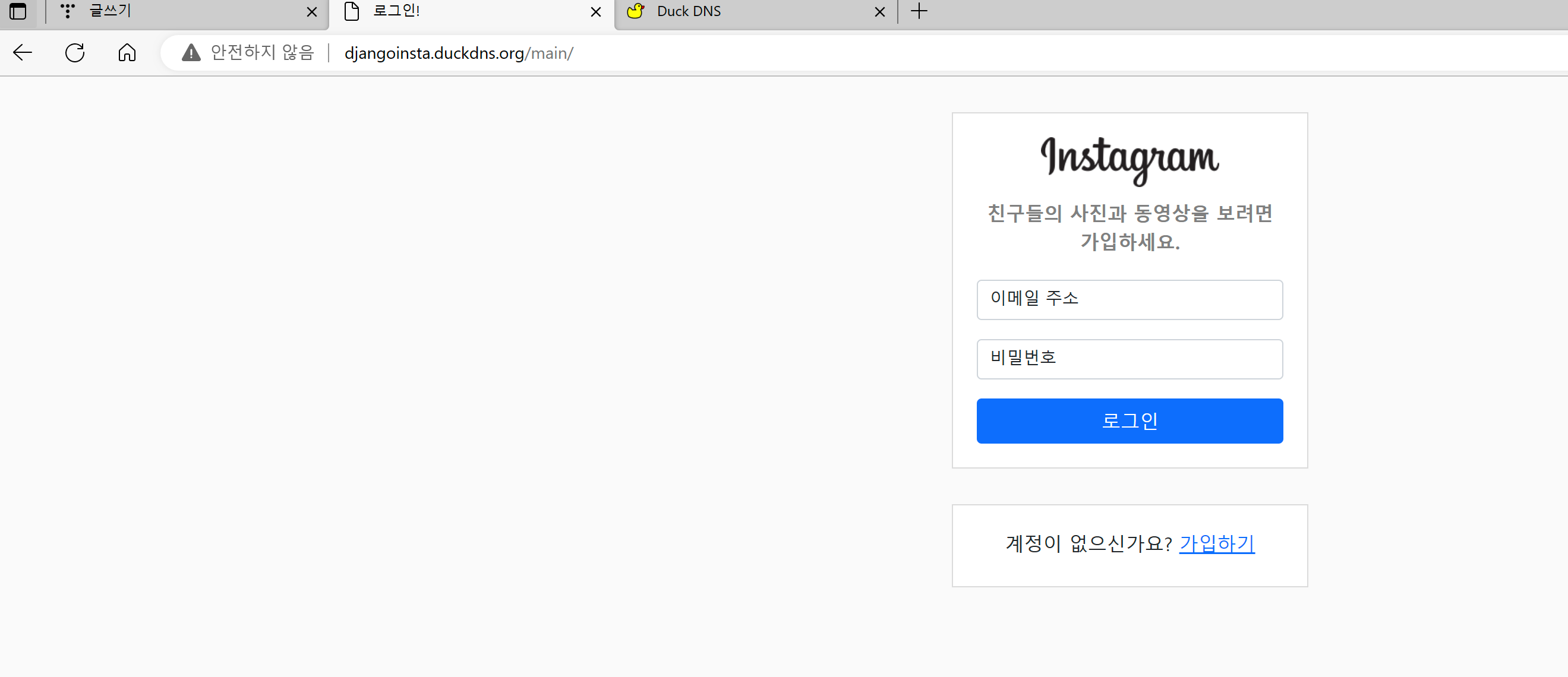
Task: Close the Duck DNS tab
Action: 879,11
